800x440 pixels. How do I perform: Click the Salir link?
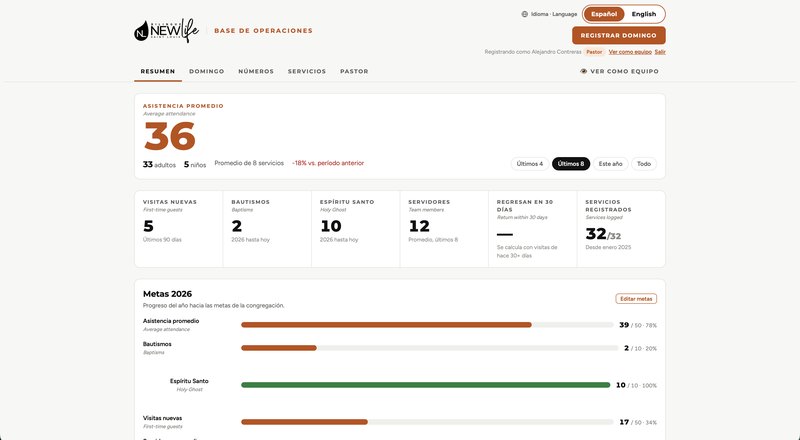[x=660, y=52]
